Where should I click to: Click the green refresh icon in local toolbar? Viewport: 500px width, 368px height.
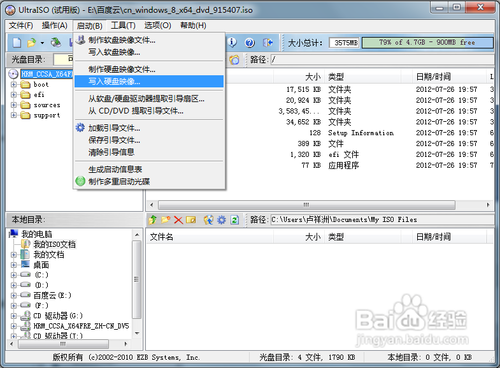[235, 220]
